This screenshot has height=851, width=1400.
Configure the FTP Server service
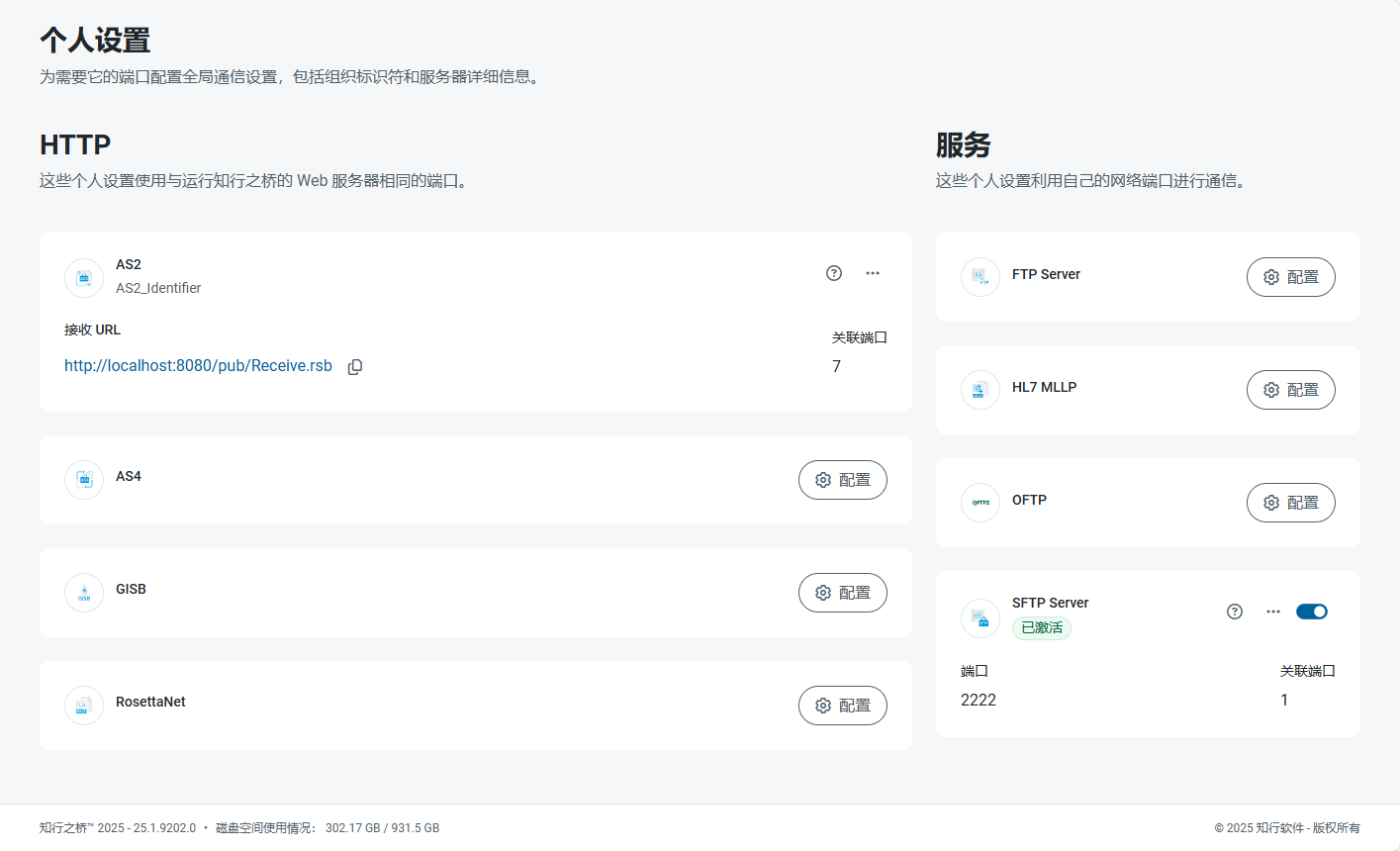(1290, 277)
